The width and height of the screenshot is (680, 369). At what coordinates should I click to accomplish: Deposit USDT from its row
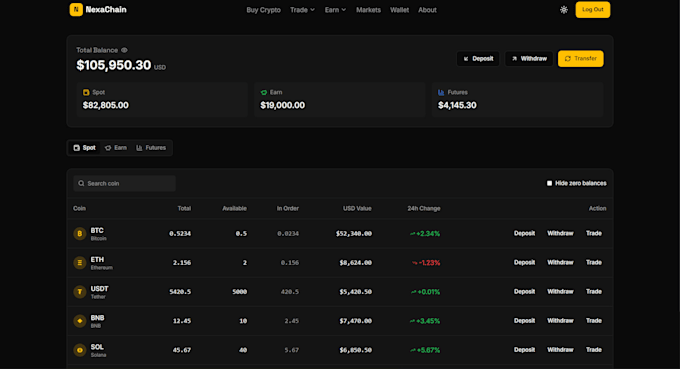click(524, 291)
